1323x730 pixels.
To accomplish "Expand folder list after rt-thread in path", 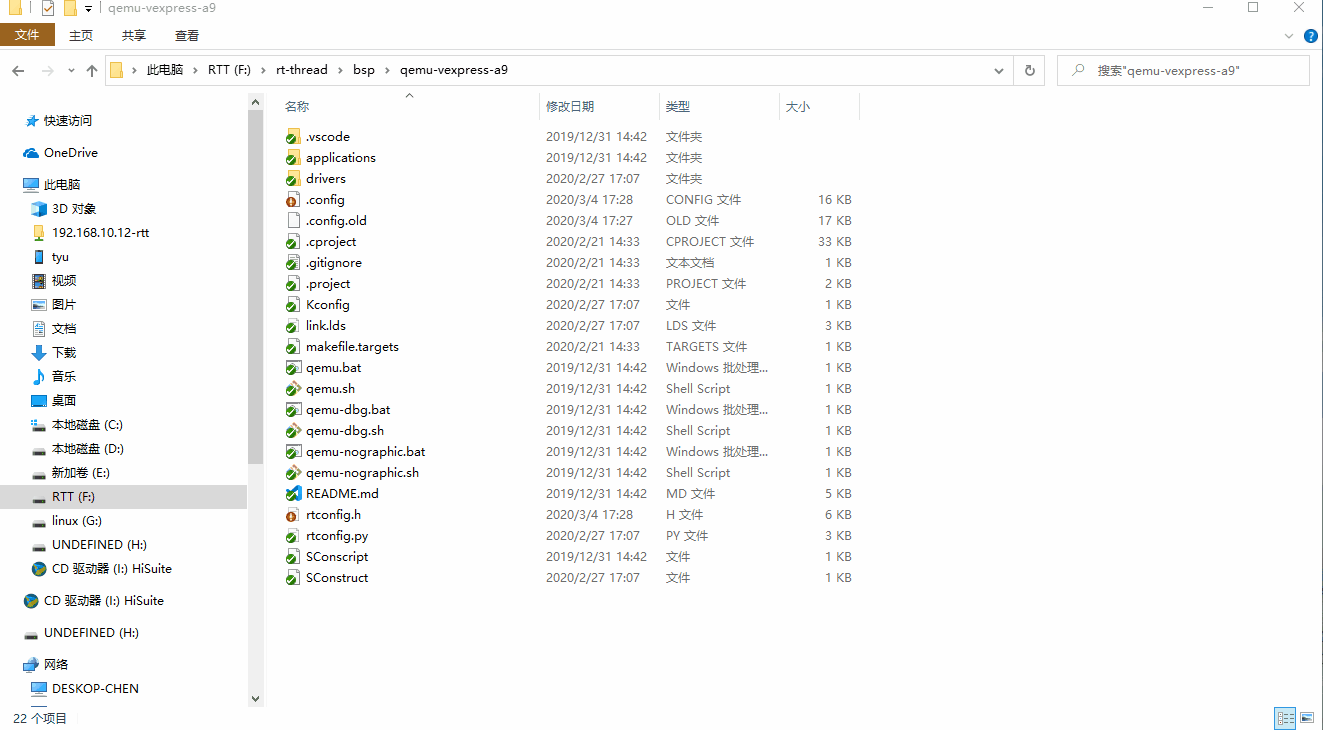I will click(340, 71).
